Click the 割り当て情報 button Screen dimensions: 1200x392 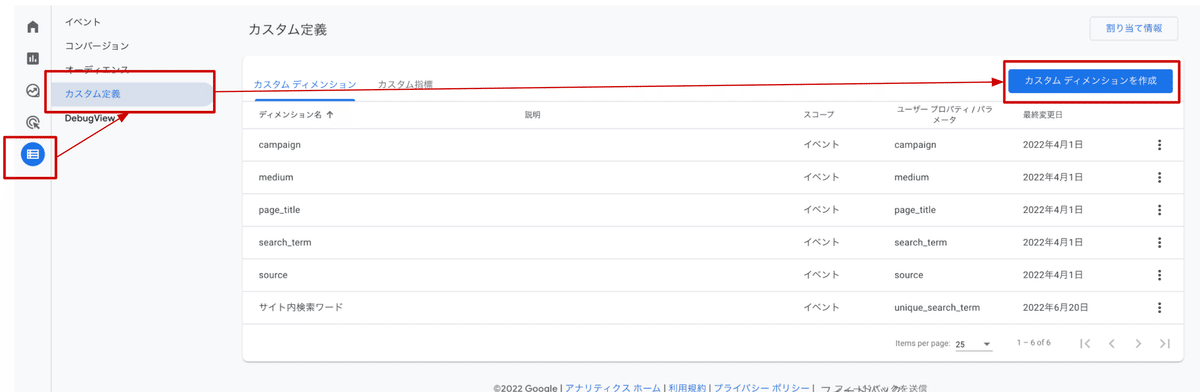[x=1133, y=29]
